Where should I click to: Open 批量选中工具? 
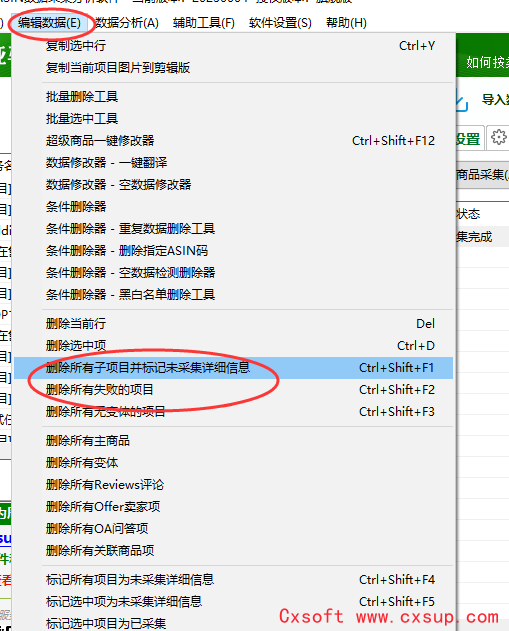[233, 119]
